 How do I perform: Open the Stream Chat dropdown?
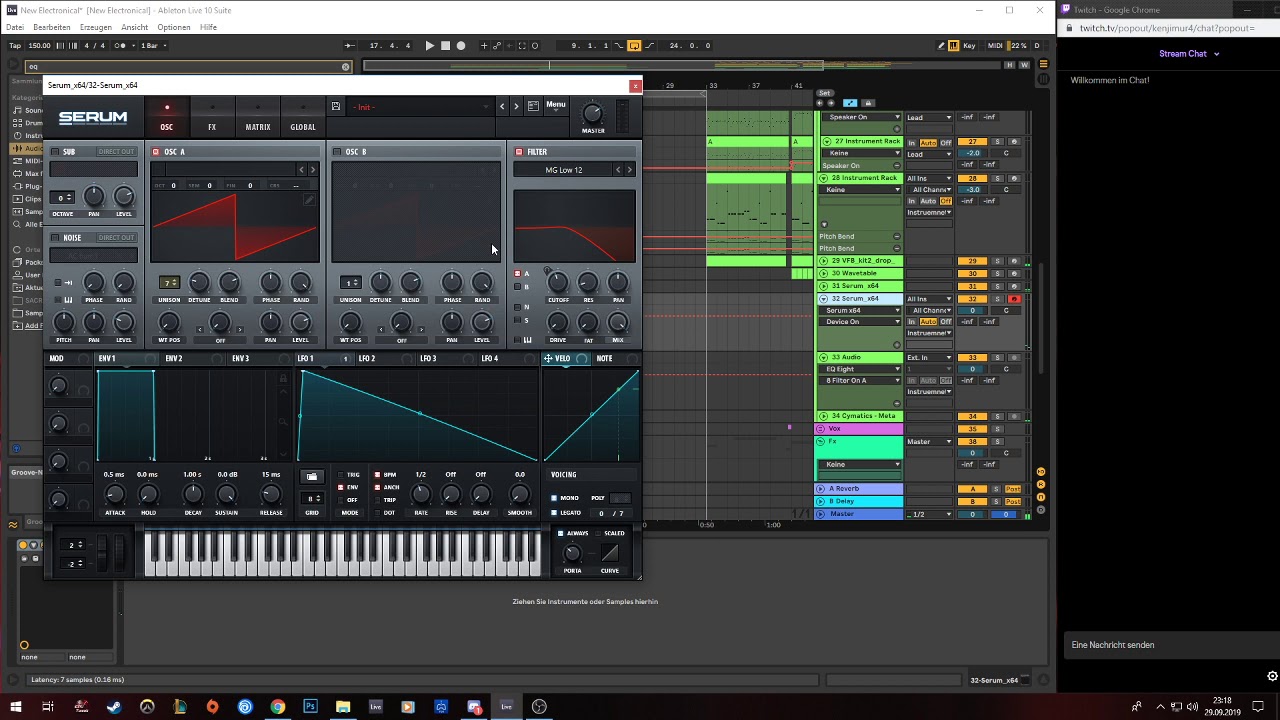pos(1189,54)
